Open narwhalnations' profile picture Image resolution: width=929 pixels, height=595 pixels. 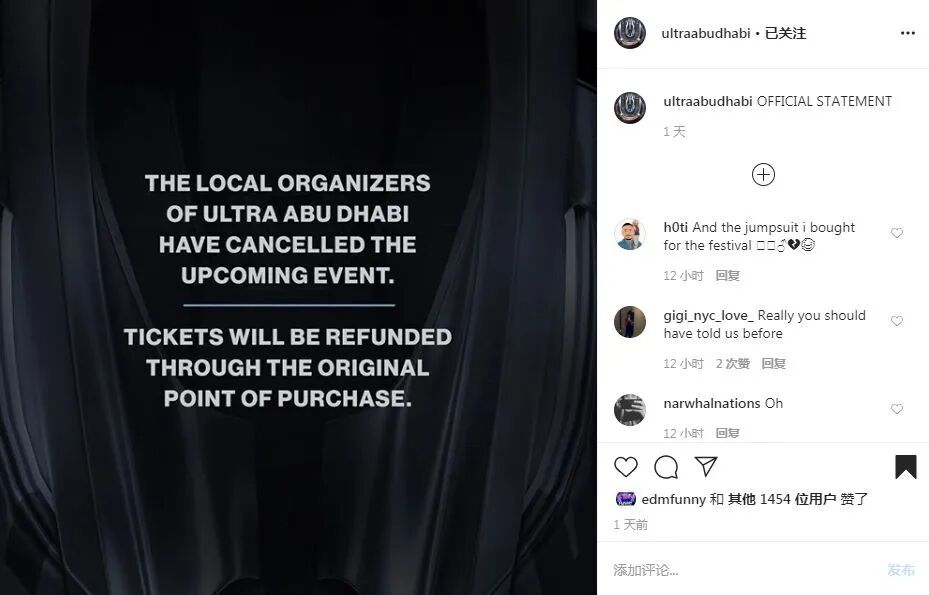pos(630,410)
